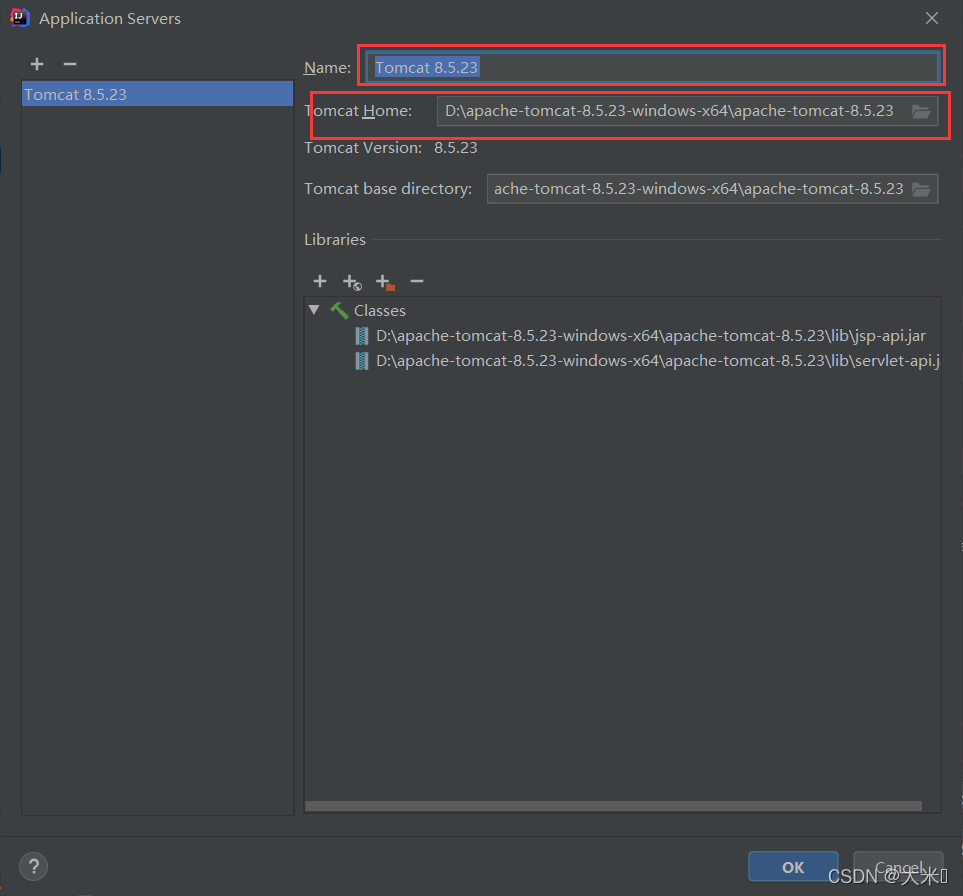Click the Cancel button
The image size is (963, 896).
(898, 867)
